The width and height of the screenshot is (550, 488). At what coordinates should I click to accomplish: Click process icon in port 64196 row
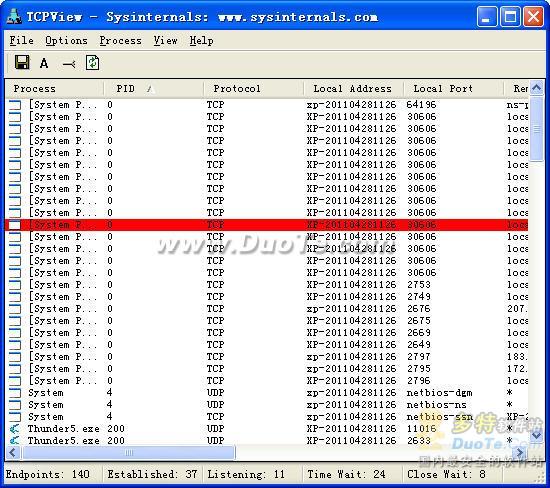(15, 105)
